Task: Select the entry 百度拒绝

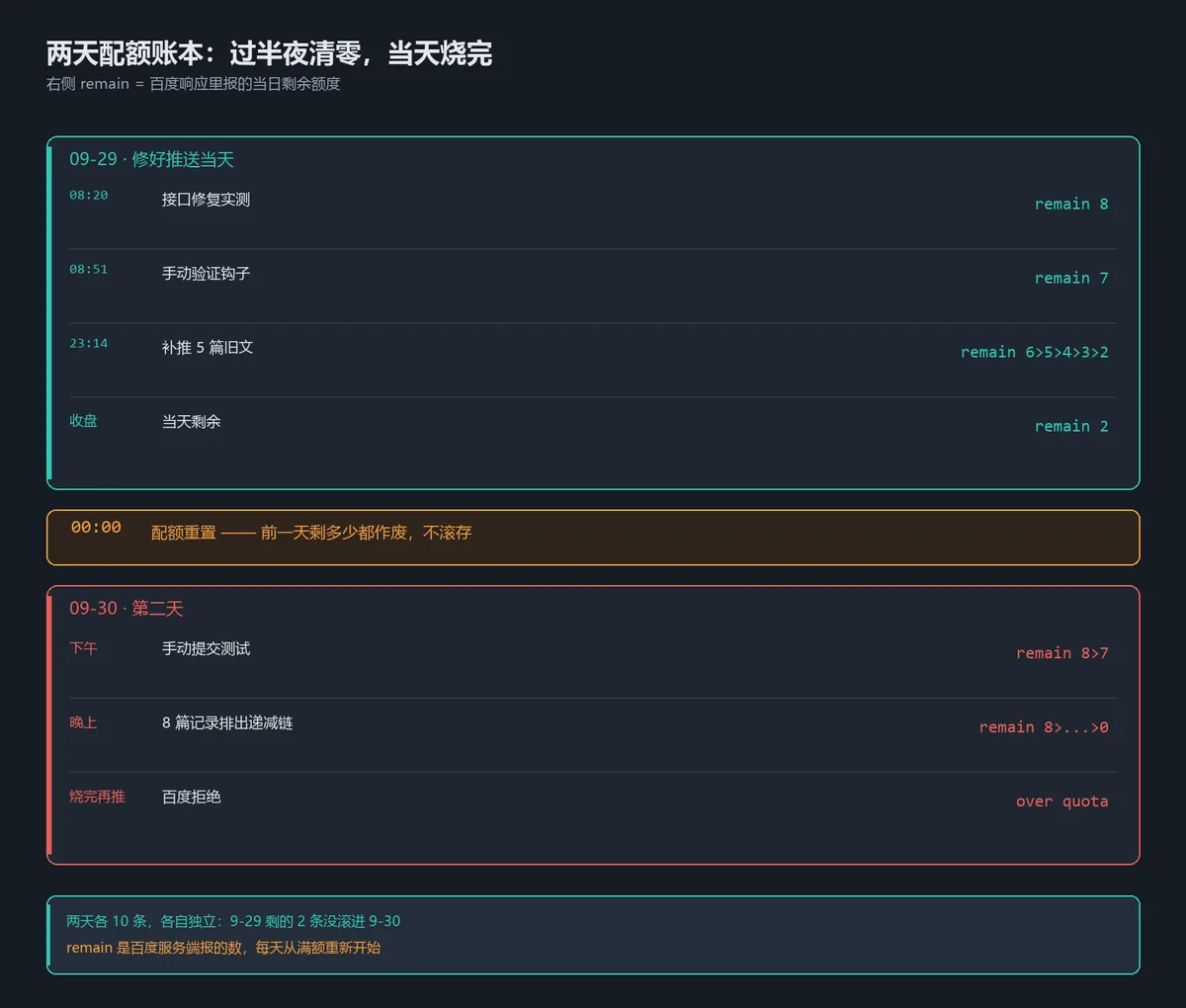Action: (x=192, y=798)
